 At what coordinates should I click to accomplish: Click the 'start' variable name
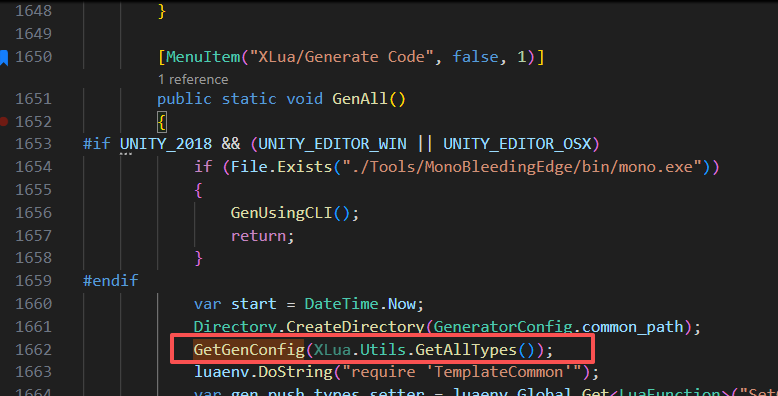(x=254, y=304)
